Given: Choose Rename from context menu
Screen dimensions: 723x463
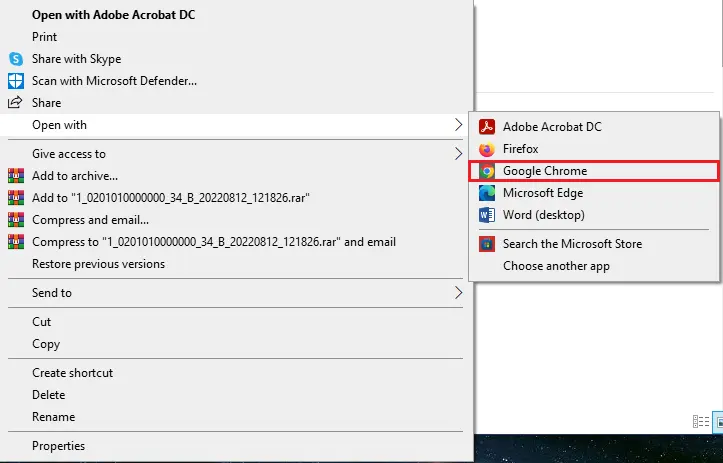Looking at the screenshot, I should tap(235, 417).
